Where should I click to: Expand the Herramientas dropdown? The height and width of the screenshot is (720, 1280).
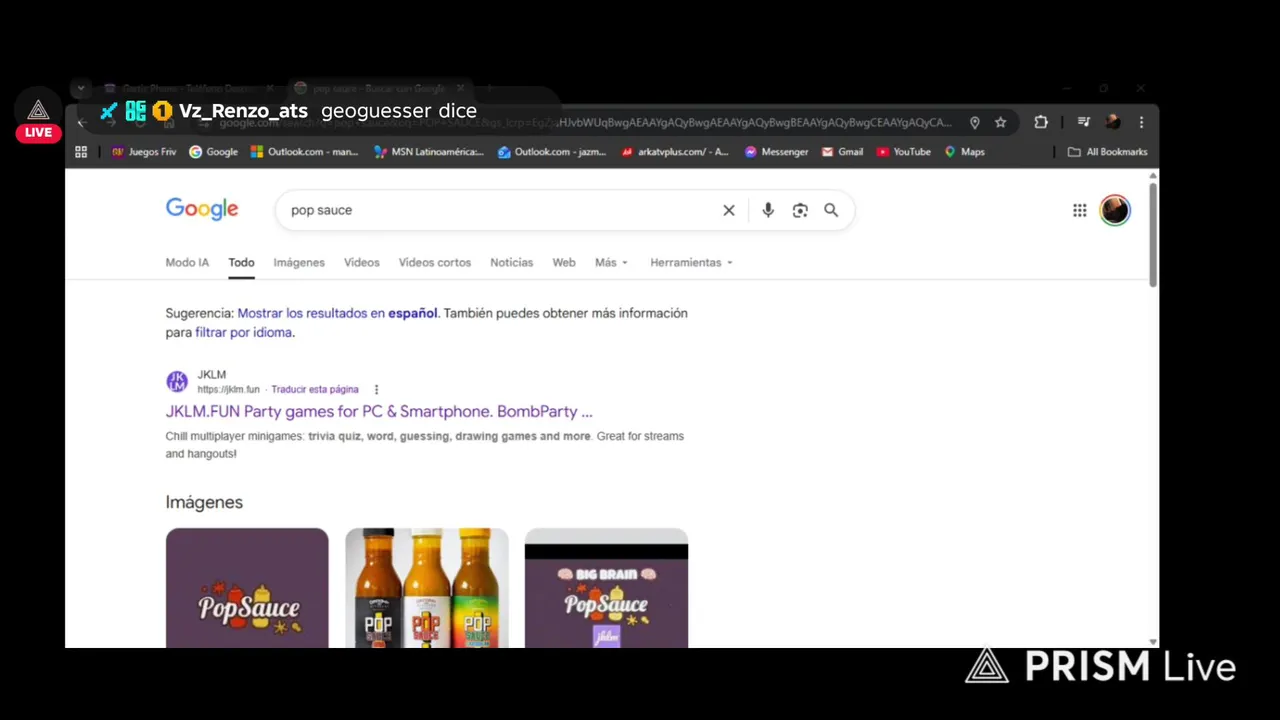[x=691, y=262]
